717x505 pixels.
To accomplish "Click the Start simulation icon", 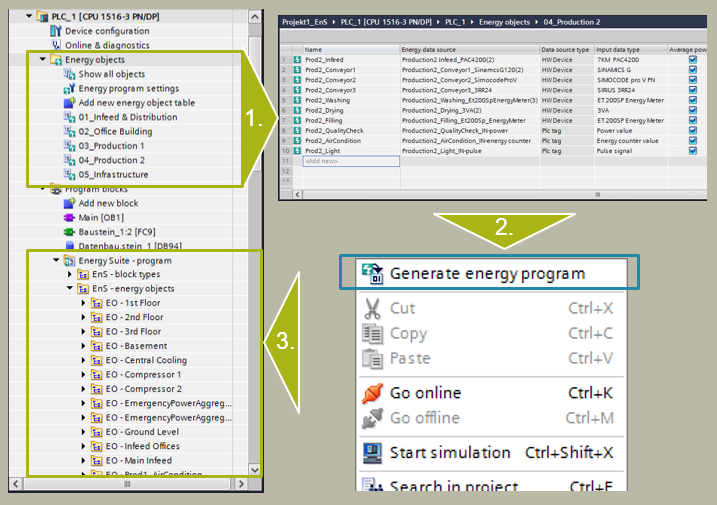I will (x=373, y=452).
